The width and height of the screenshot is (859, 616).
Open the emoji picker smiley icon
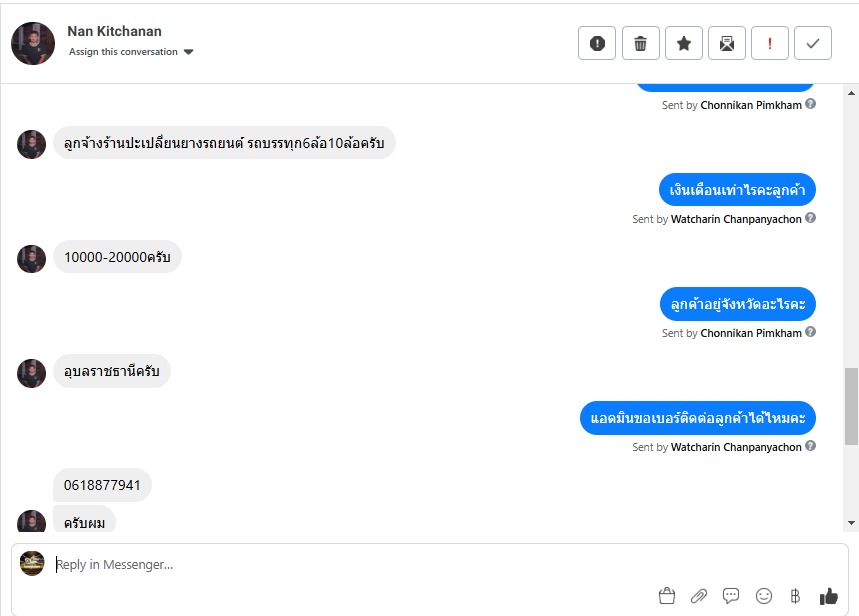pyautogui.click(x=764, y=596)
